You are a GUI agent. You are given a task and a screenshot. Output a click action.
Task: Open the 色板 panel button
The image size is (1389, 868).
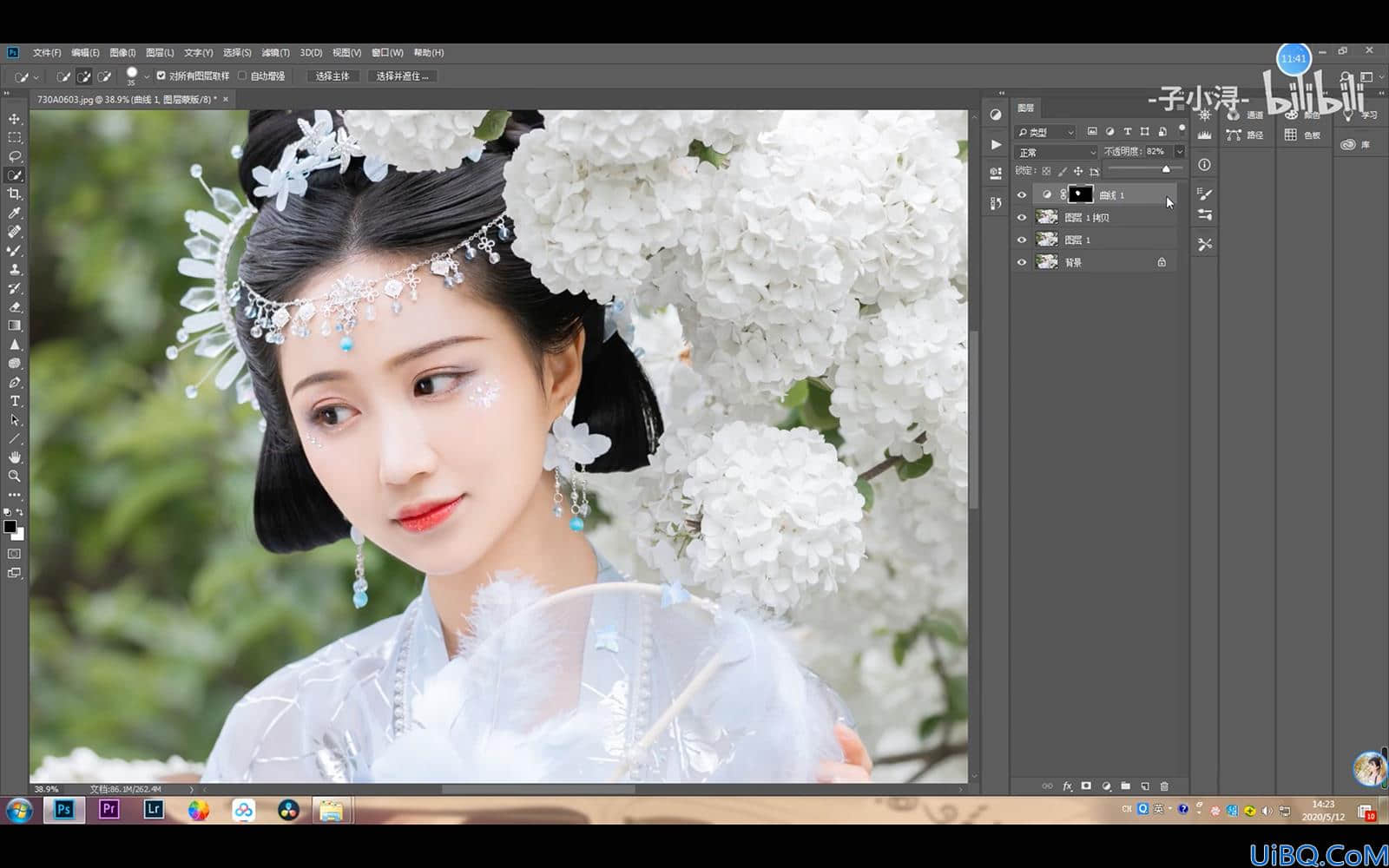tap(1303, 135)
